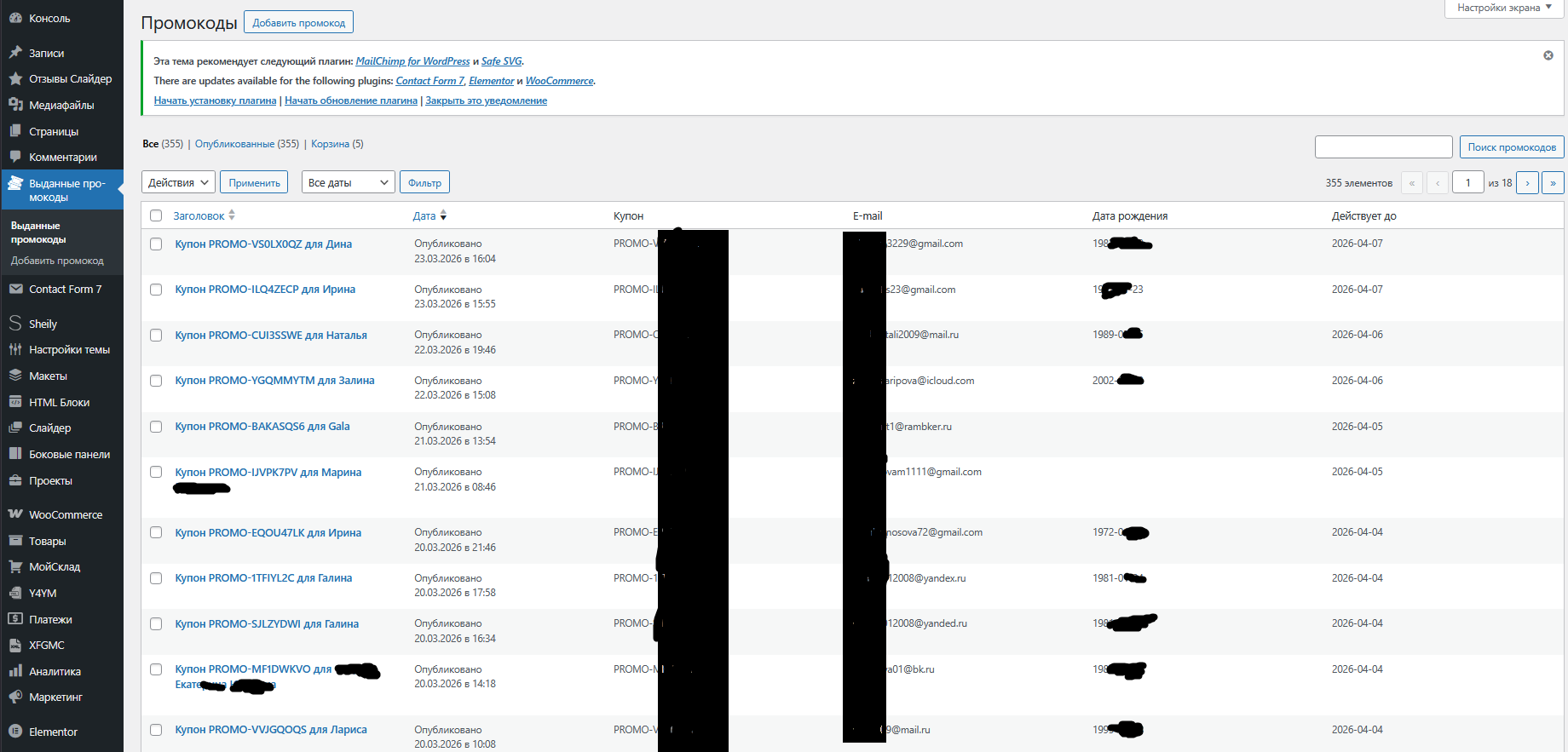The height and width of the screenshot is (752, 1568).
Task: Sort the table by Дата column
Action: 429,215
